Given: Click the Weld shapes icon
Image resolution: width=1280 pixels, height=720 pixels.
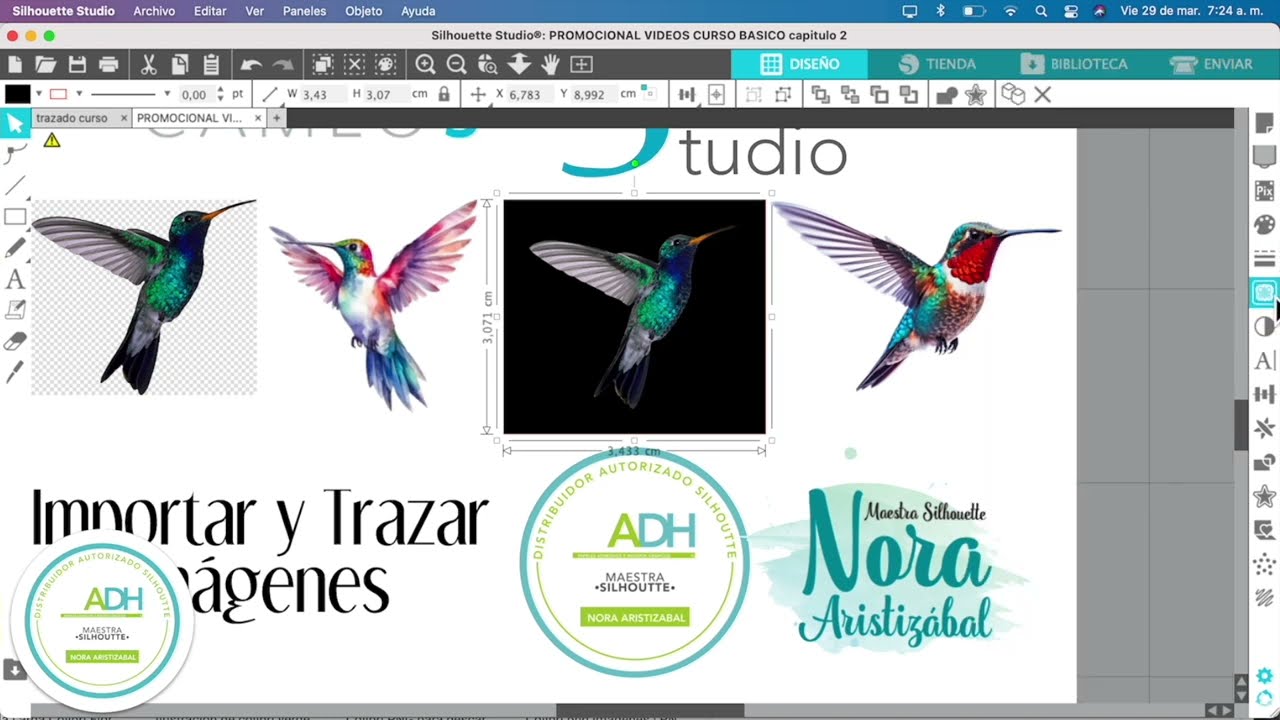Looking at the screenshot, I should pyautogui.click(x=945, y=95).
